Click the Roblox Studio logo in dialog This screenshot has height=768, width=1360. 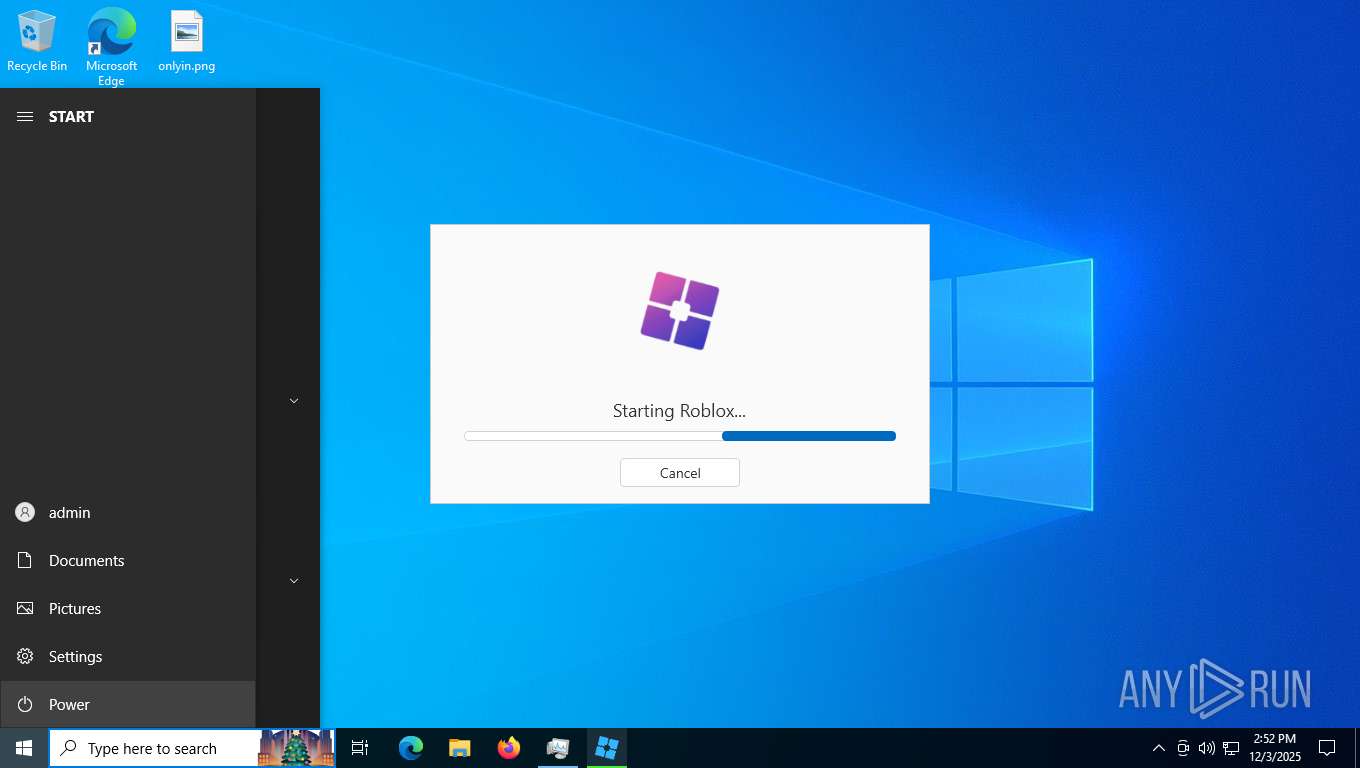coord(680,310)
